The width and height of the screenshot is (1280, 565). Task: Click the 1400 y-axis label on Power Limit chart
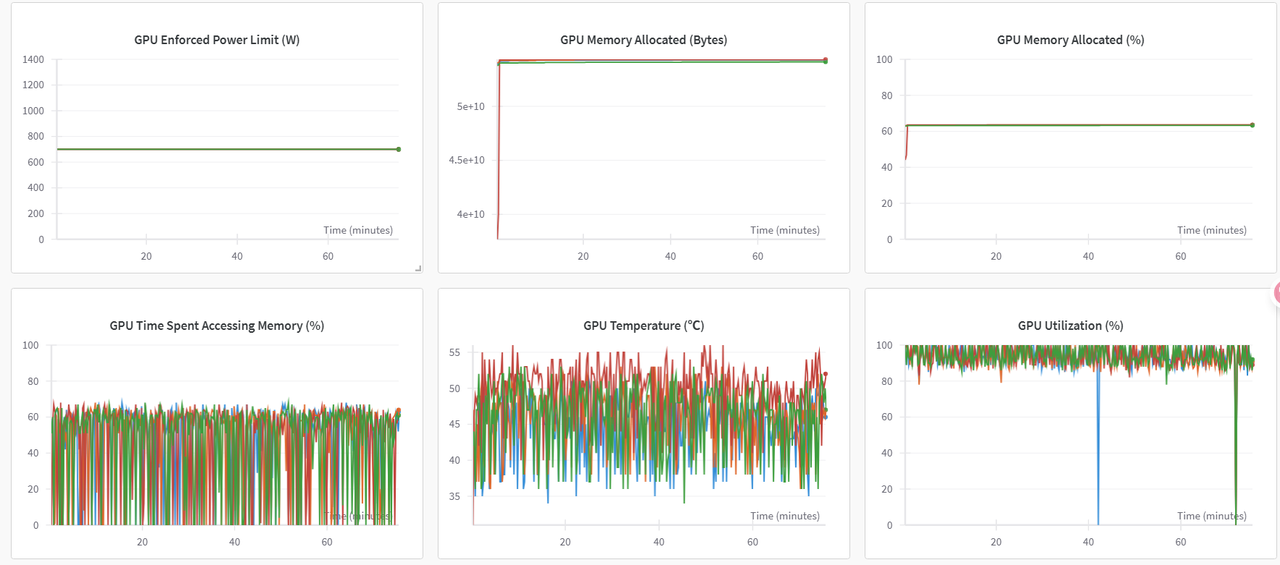click(x=33, y=59)
